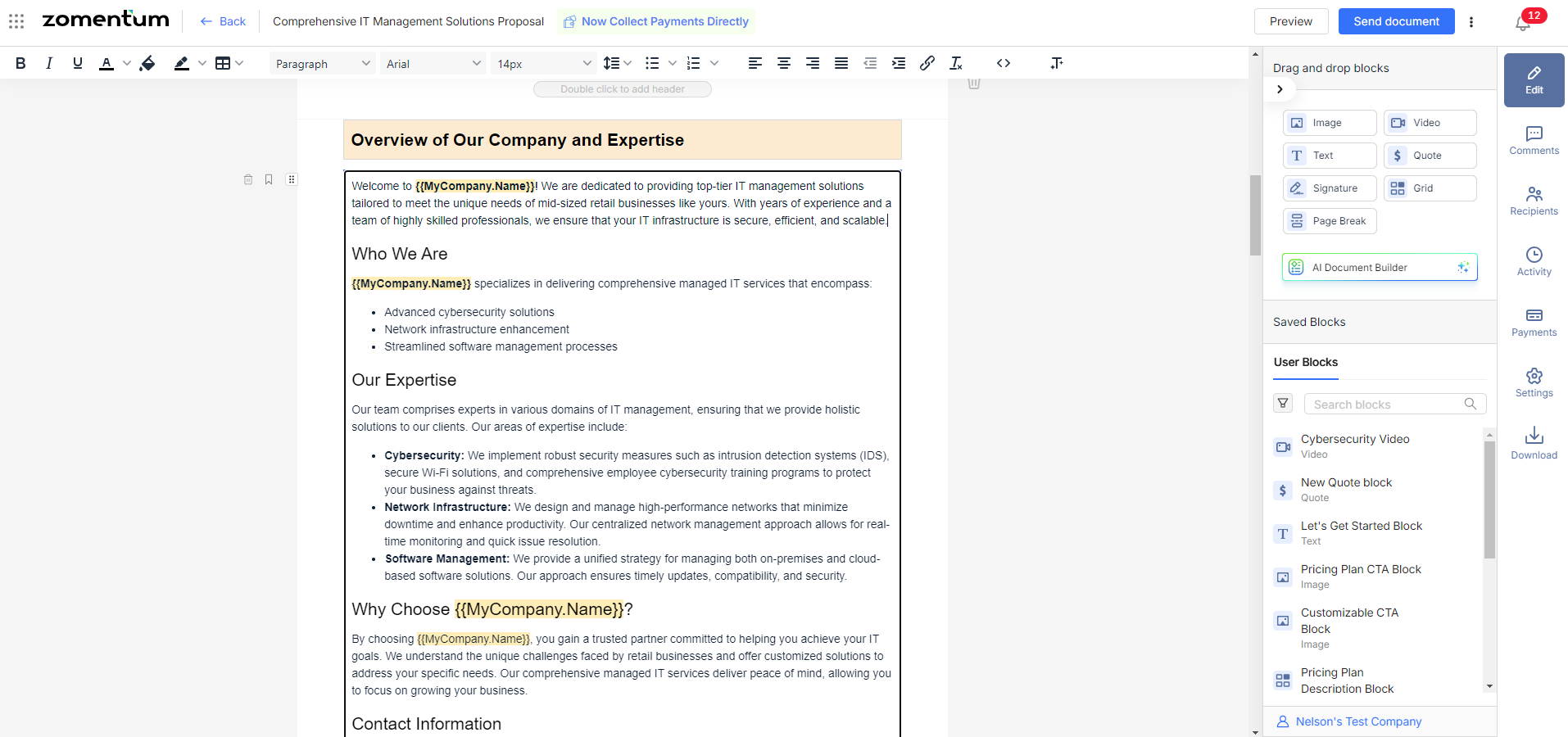Viewport: 1568px width, 737px height.
Task: Open the Payments panel
Action: 1534,323
